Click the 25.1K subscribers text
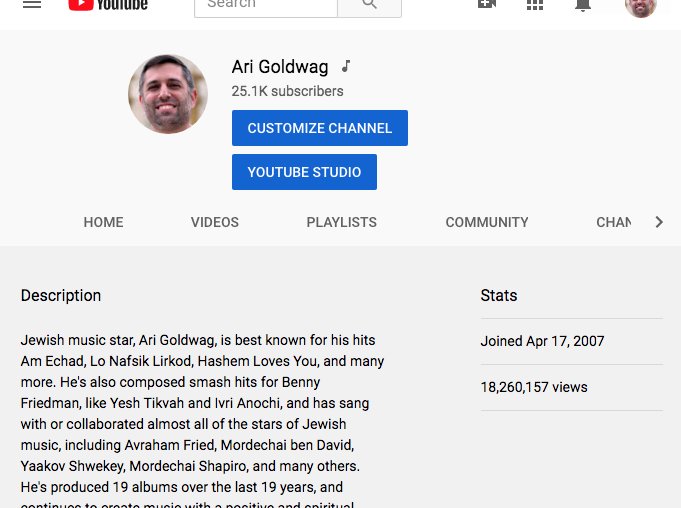 [x=287, y=91]
